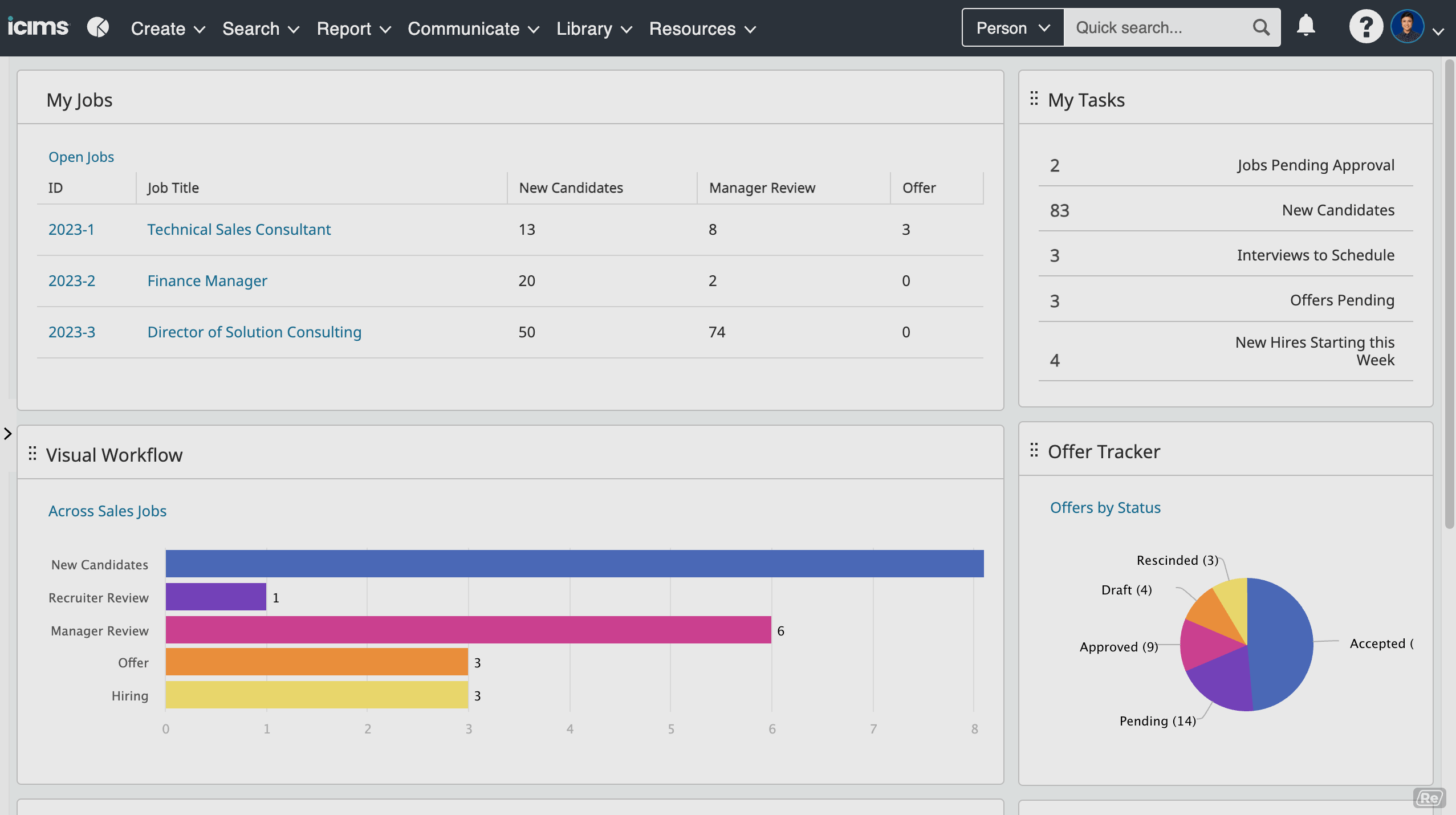Click the quick search magnifier icon
1456x815 pixels.
(1261, 27)
